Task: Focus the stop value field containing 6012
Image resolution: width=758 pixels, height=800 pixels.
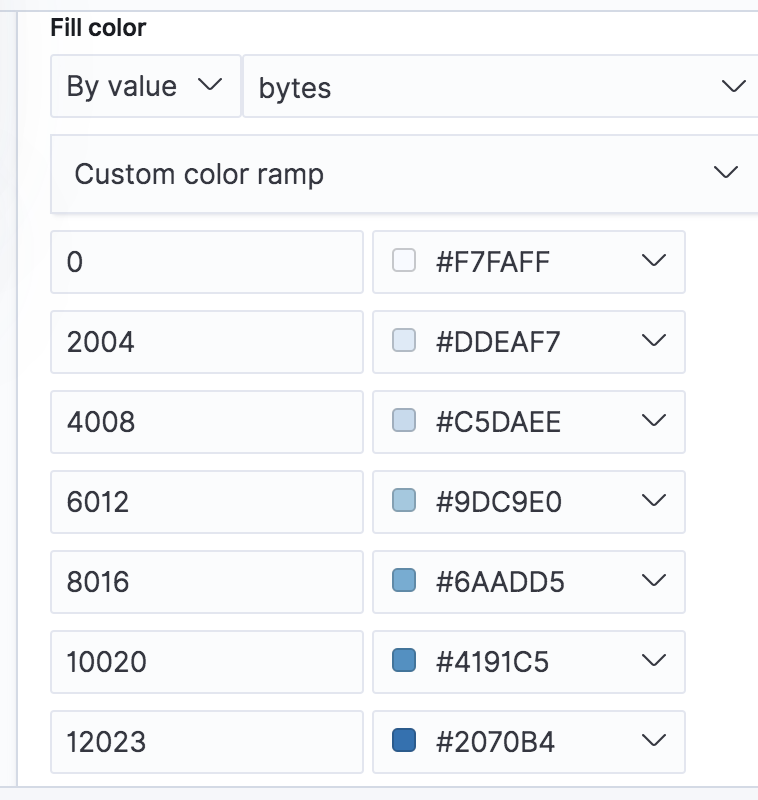Action: 206,502
